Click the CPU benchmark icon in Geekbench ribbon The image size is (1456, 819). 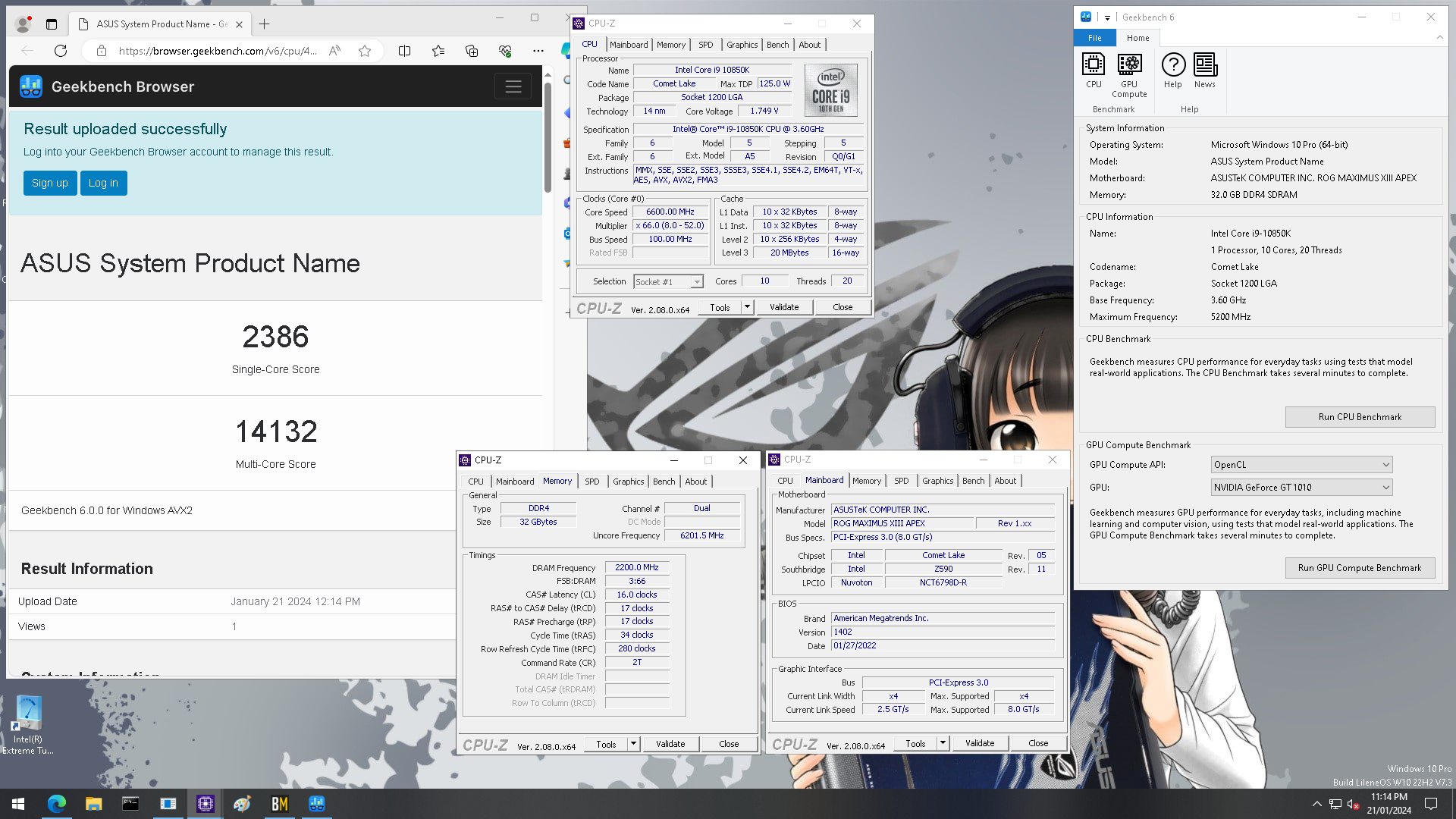1094,71
